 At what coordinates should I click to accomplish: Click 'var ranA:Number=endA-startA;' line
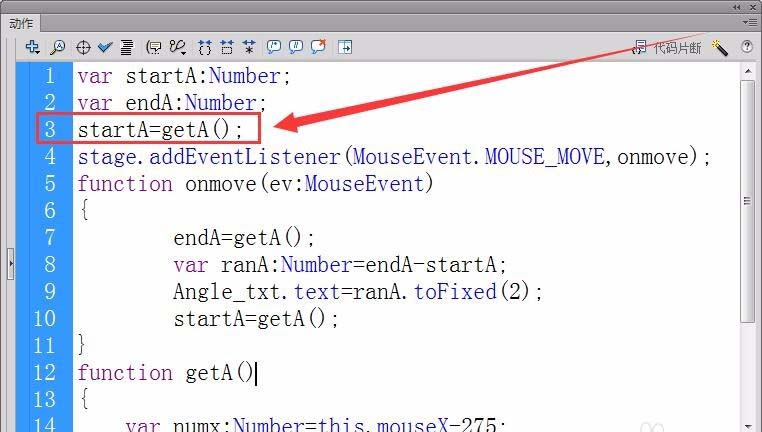340,265
